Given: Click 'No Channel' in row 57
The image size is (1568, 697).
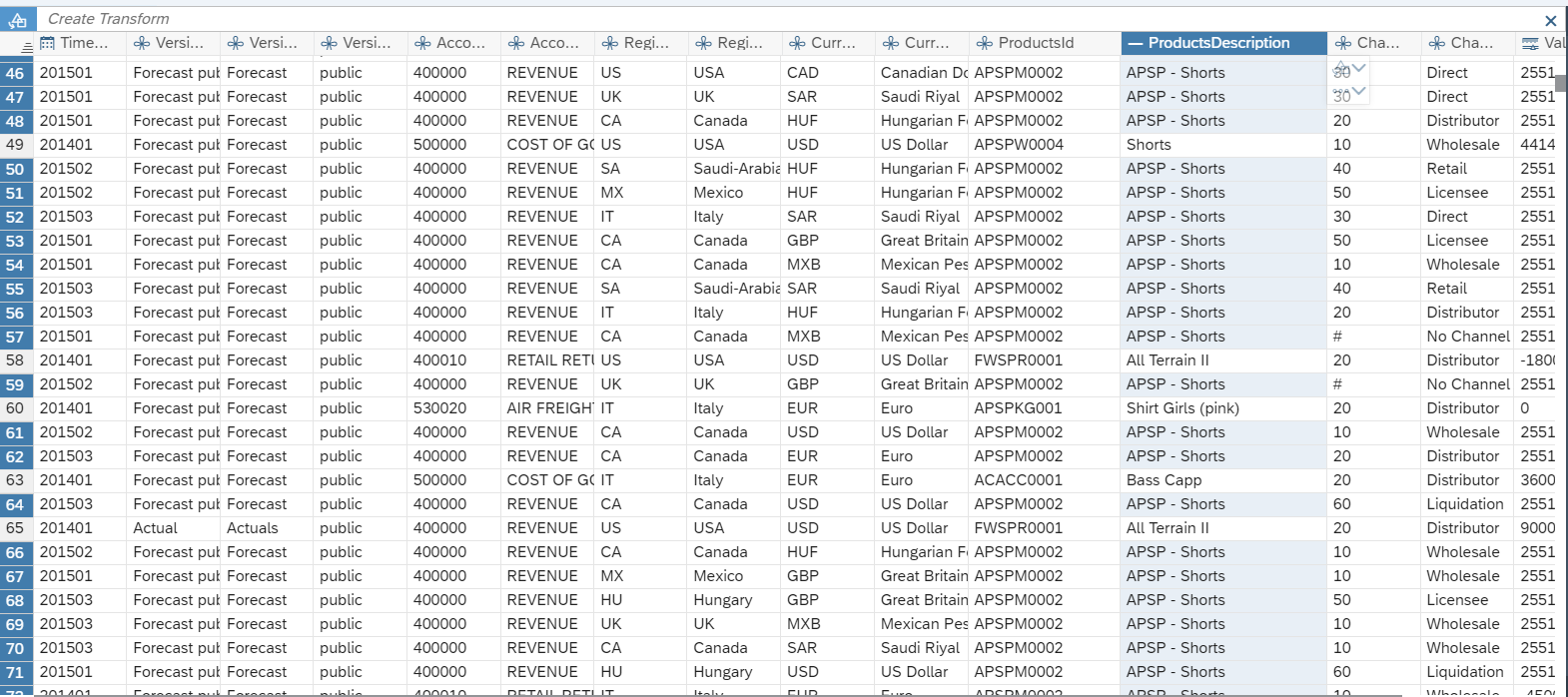Looking at the screenshot, I should click(x=1467, y=337).
